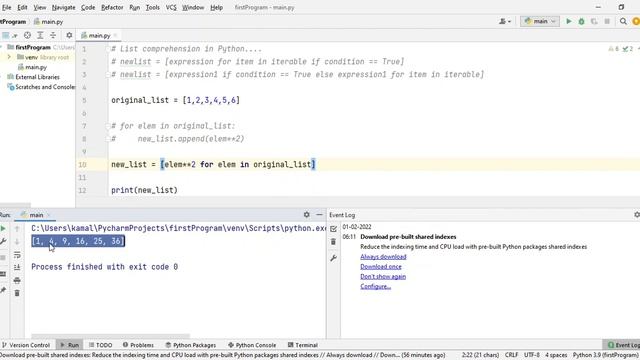Toggle soft-wrap in Run console
This screenshot has width=640, height=360.
[x=17, y=255]
